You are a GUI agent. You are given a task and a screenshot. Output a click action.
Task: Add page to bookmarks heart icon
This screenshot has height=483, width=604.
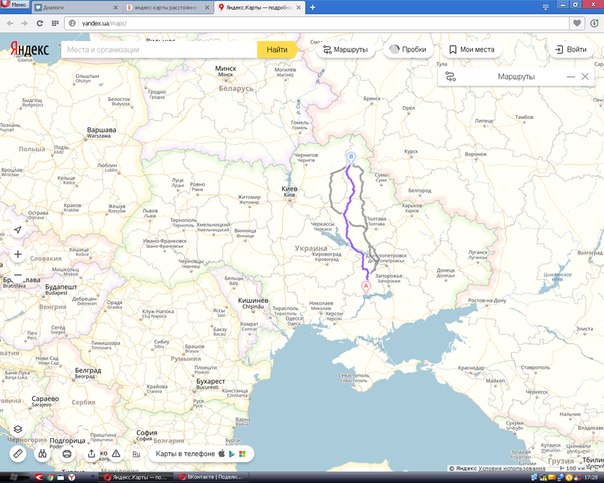(x=577, y=23)
